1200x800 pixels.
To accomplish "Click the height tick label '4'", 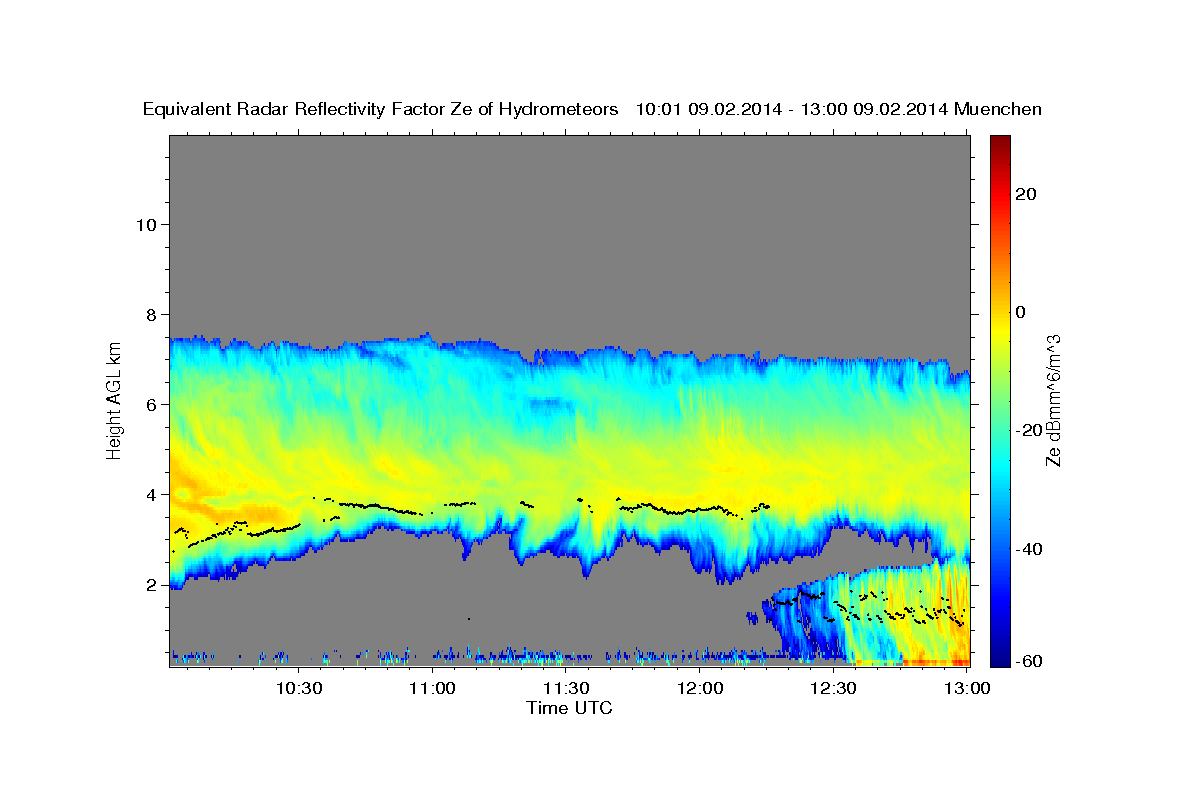I will (x=152, y=494).
